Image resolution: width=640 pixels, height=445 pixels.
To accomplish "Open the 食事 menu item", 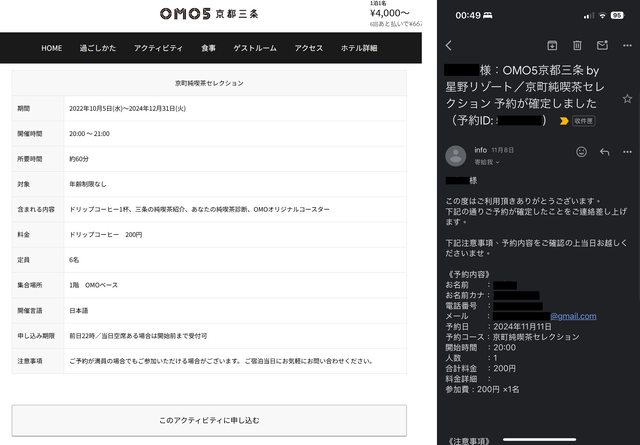I will (x=208, y=48).
